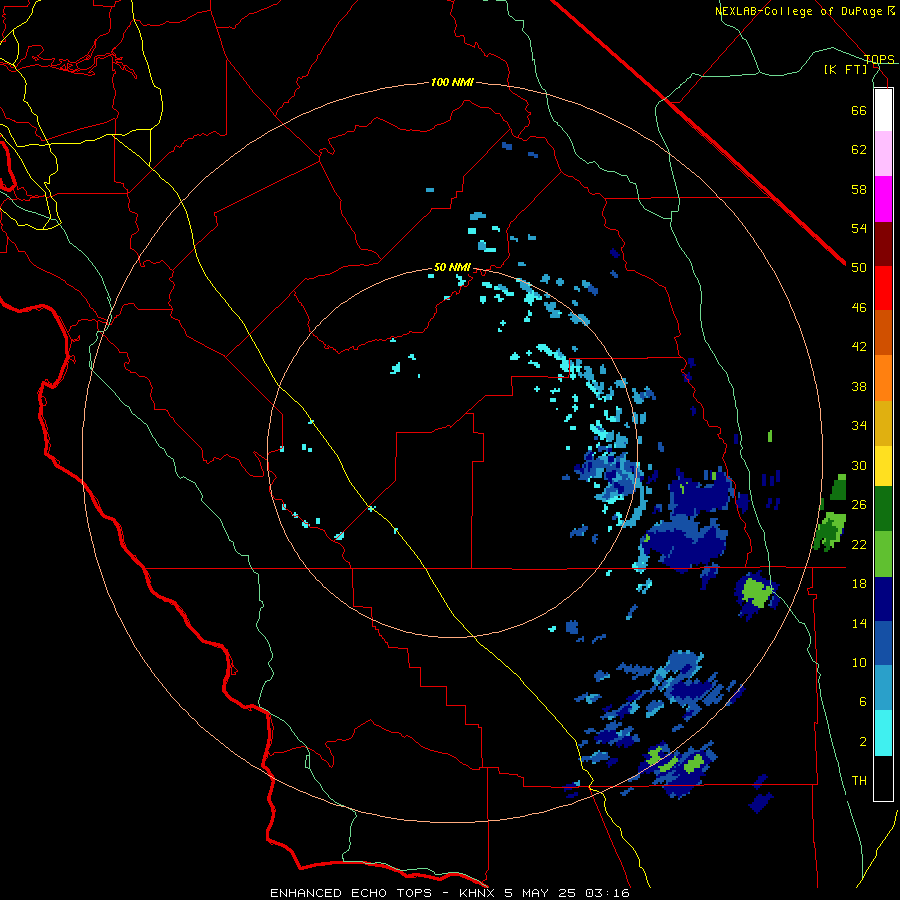
Task: Click the "18" legend value
Action: [x=859, y=584]
